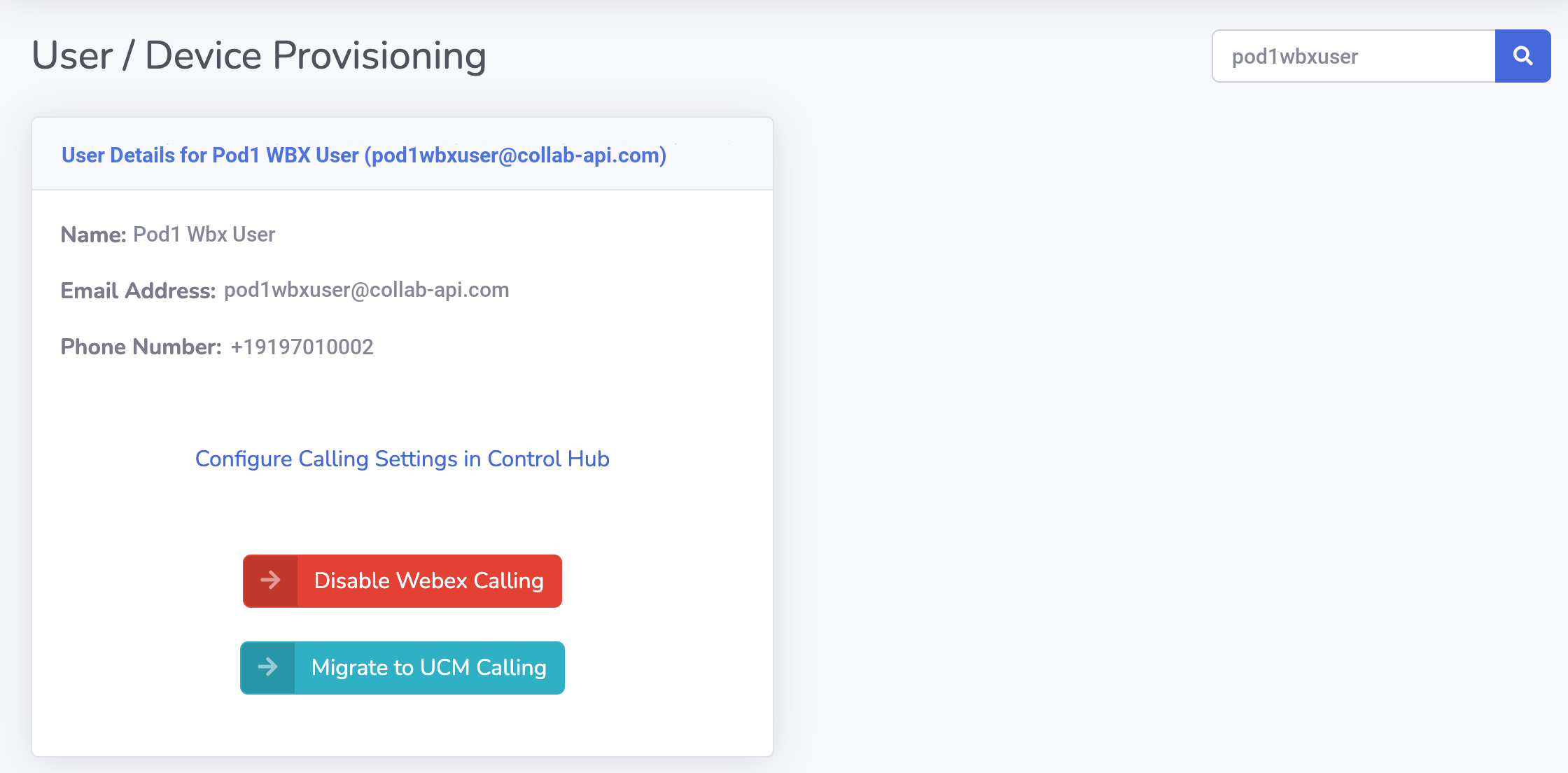Select email value pod1wbxuser@collab-api.com in the details

click(x=367, y=290)
